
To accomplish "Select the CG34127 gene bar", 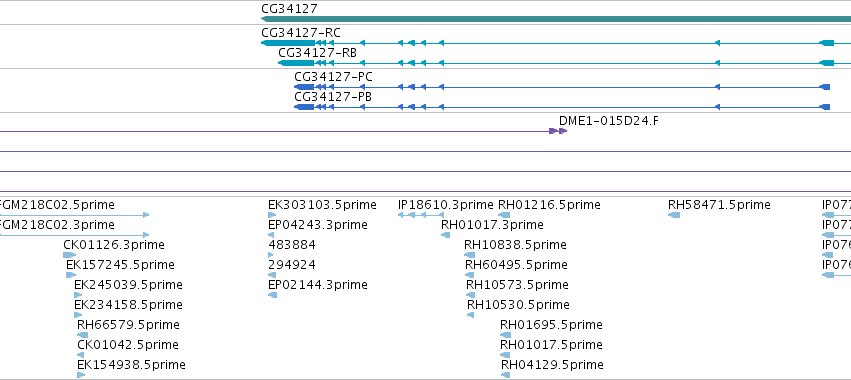I will click(556, 19).
